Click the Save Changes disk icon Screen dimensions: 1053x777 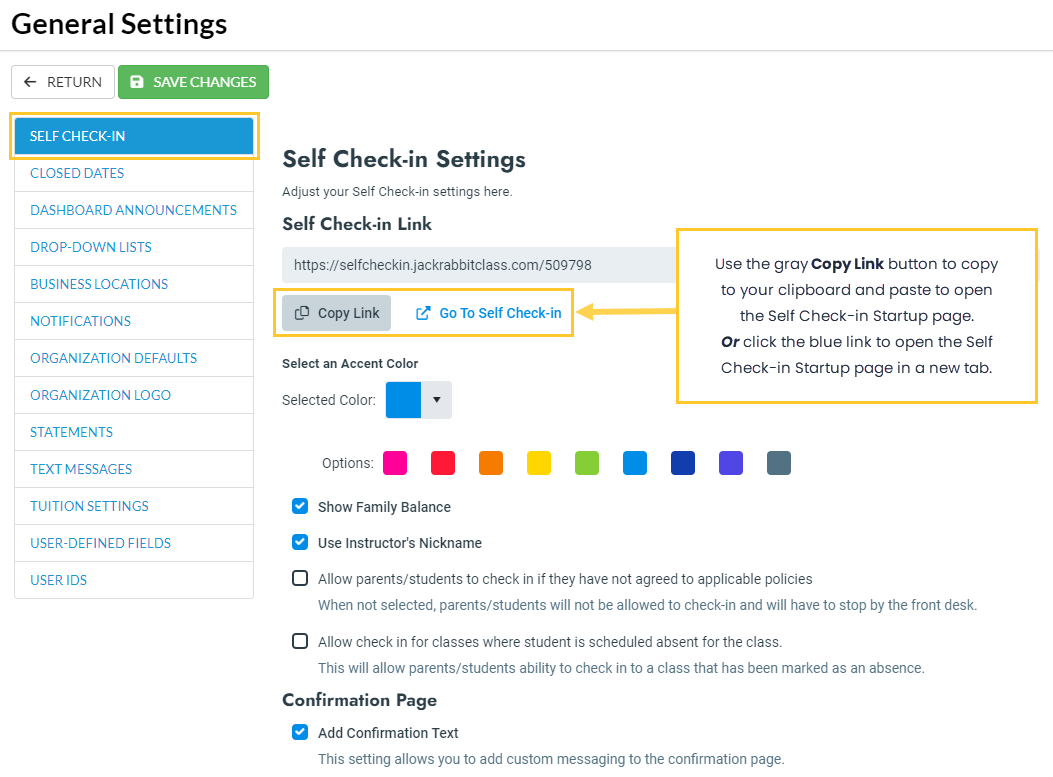tap(137, 82)
